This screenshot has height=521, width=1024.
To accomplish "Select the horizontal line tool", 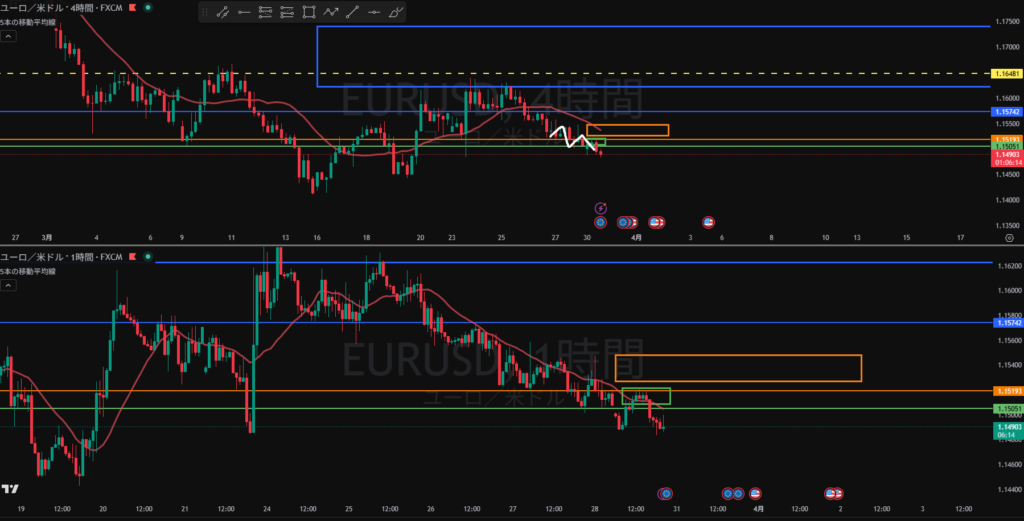I will tap(374, 12).
